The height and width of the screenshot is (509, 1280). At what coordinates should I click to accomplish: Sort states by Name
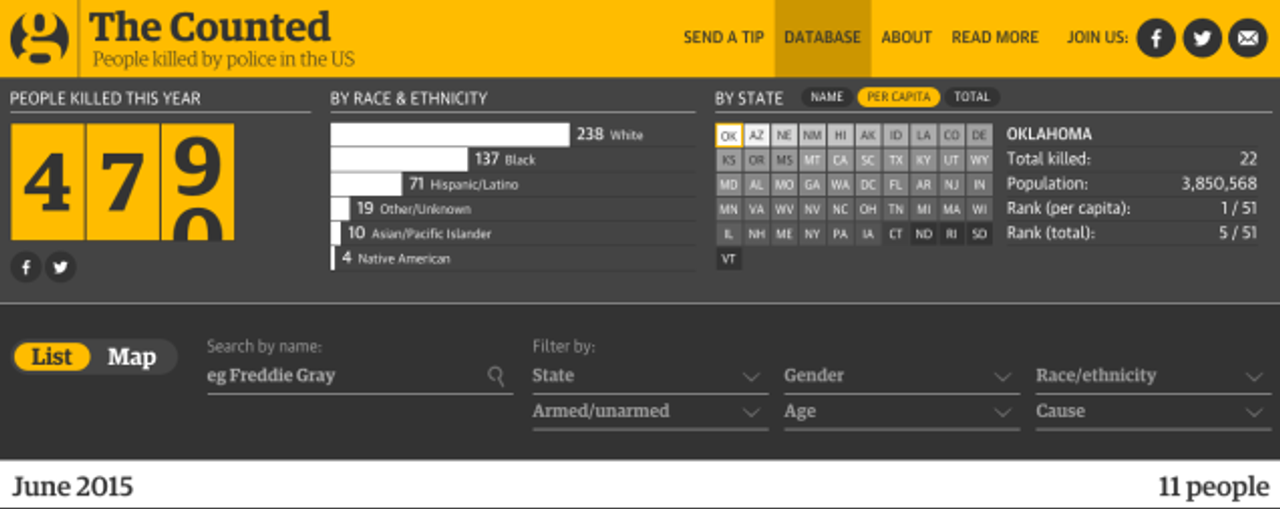click(x=826, y=97)
